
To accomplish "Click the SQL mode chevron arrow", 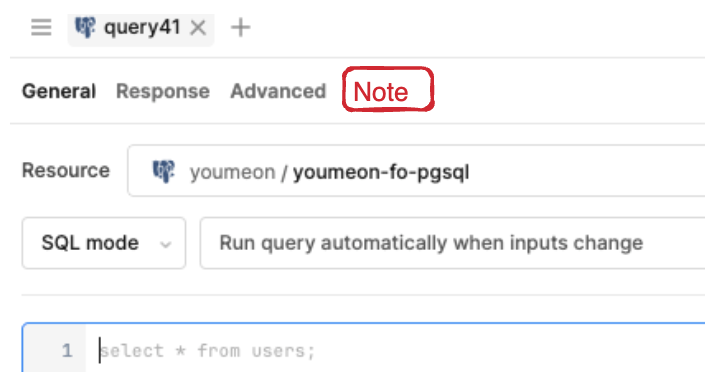I will tap(166, 245).
